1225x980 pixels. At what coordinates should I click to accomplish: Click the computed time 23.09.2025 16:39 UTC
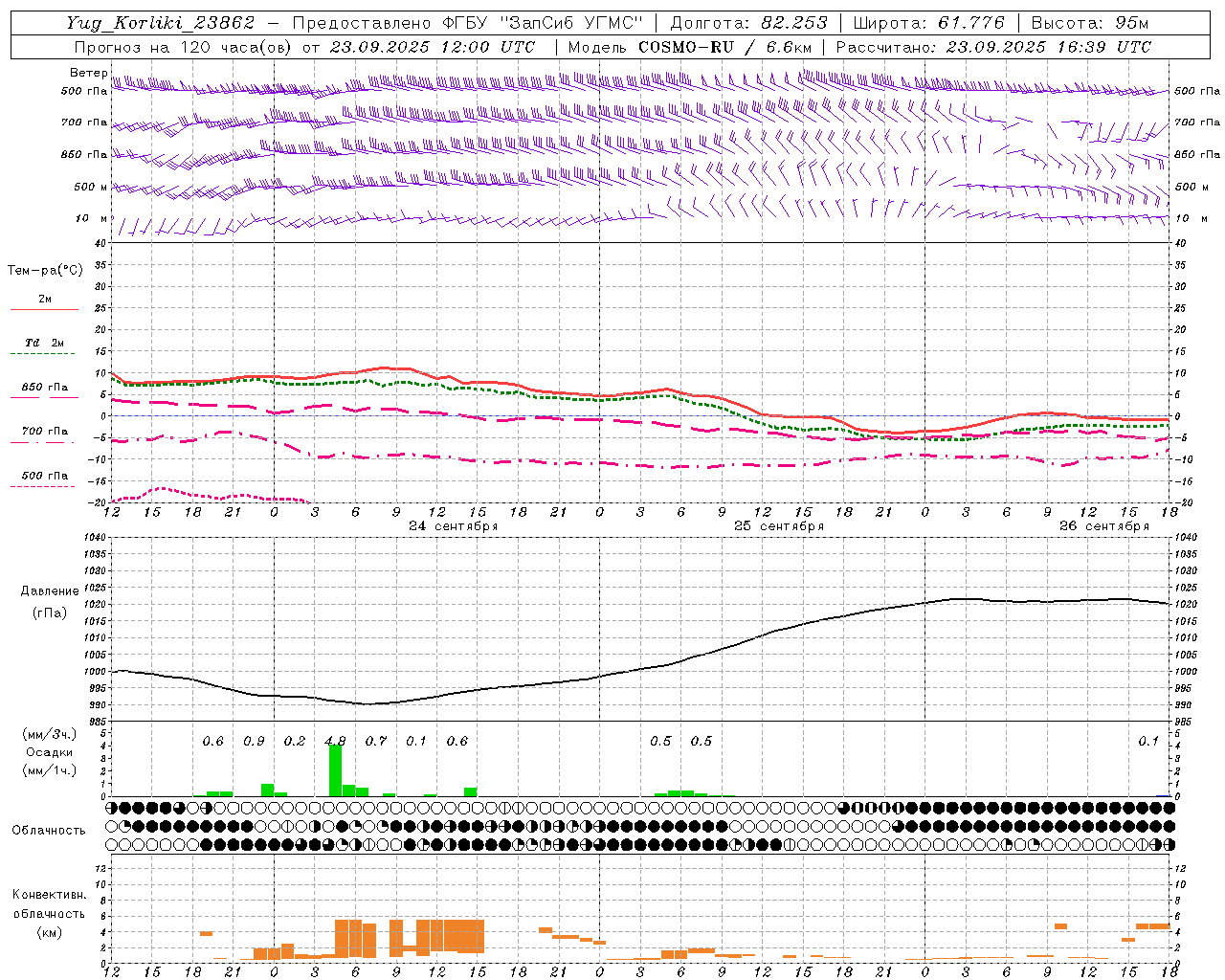point(1049,47)
